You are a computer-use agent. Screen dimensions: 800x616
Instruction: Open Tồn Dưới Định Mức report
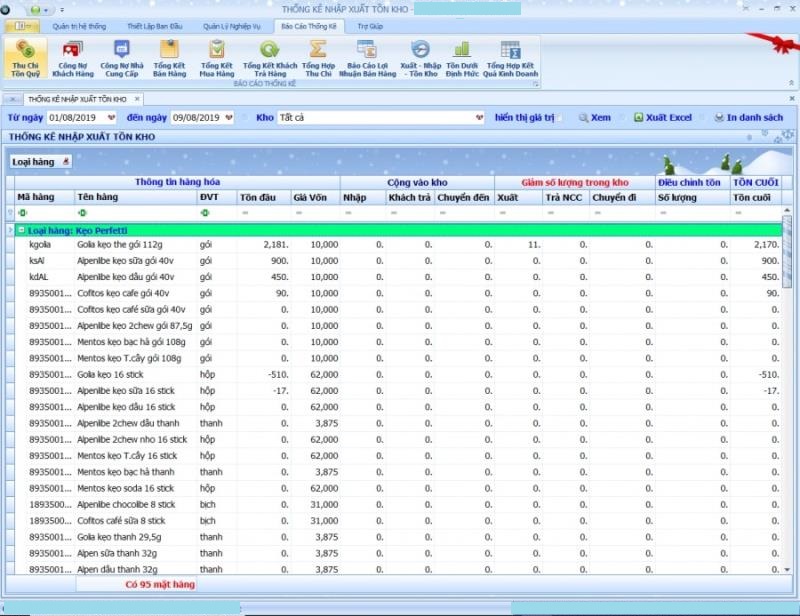pyautogui.click(x=462, y=58)
